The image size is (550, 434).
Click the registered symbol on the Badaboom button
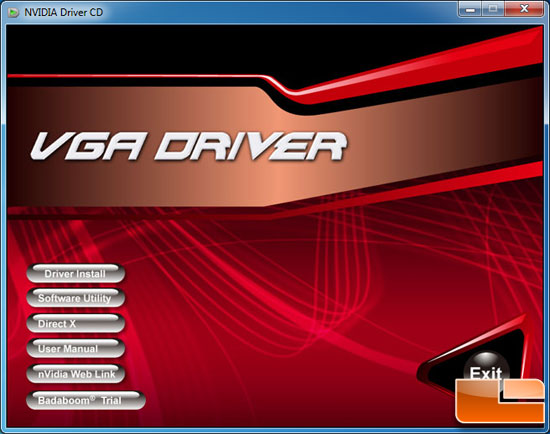(93, 398)
